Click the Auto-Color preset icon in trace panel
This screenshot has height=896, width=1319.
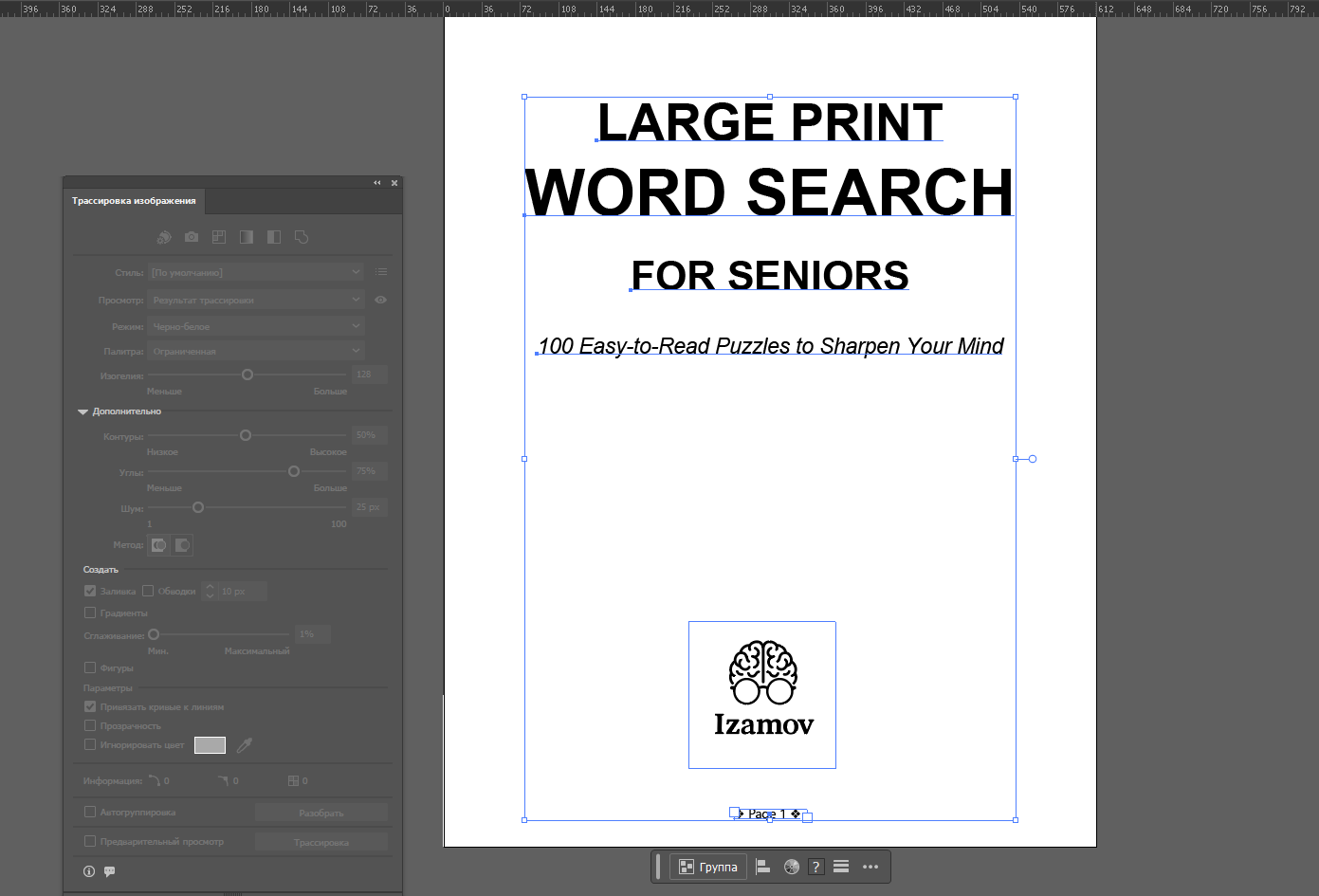[164, 237]
